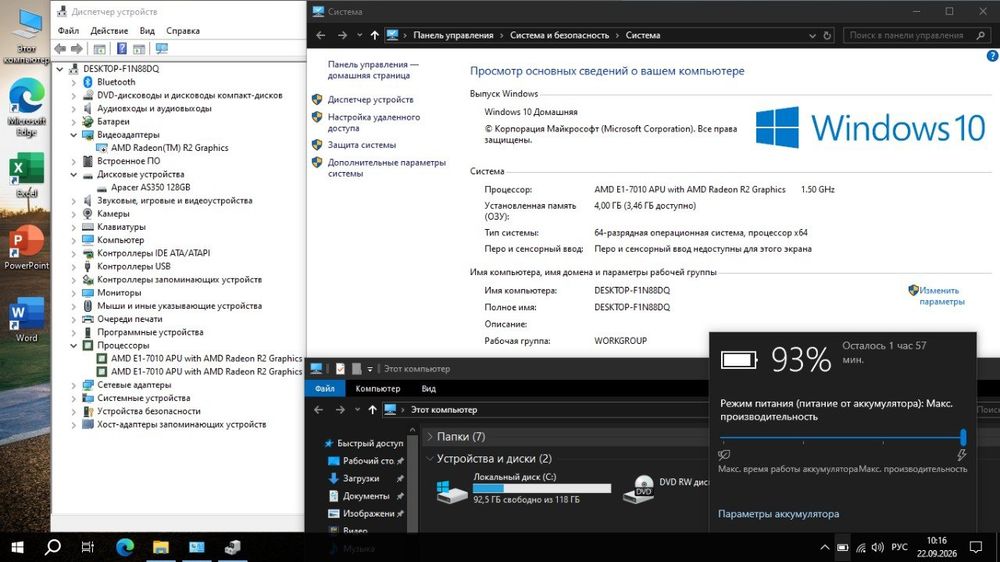
Task: Click help question mark in System window
Action: [992, 56]
